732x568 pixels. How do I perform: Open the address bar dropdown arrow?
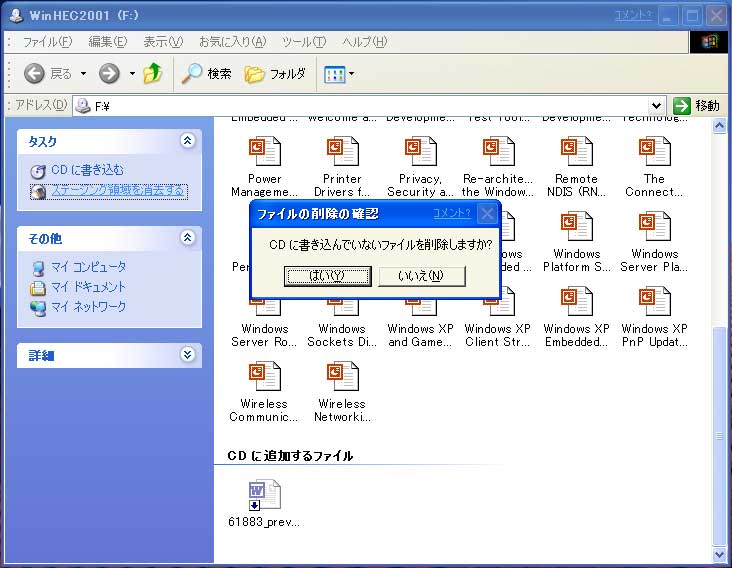(x=656, y=106)
